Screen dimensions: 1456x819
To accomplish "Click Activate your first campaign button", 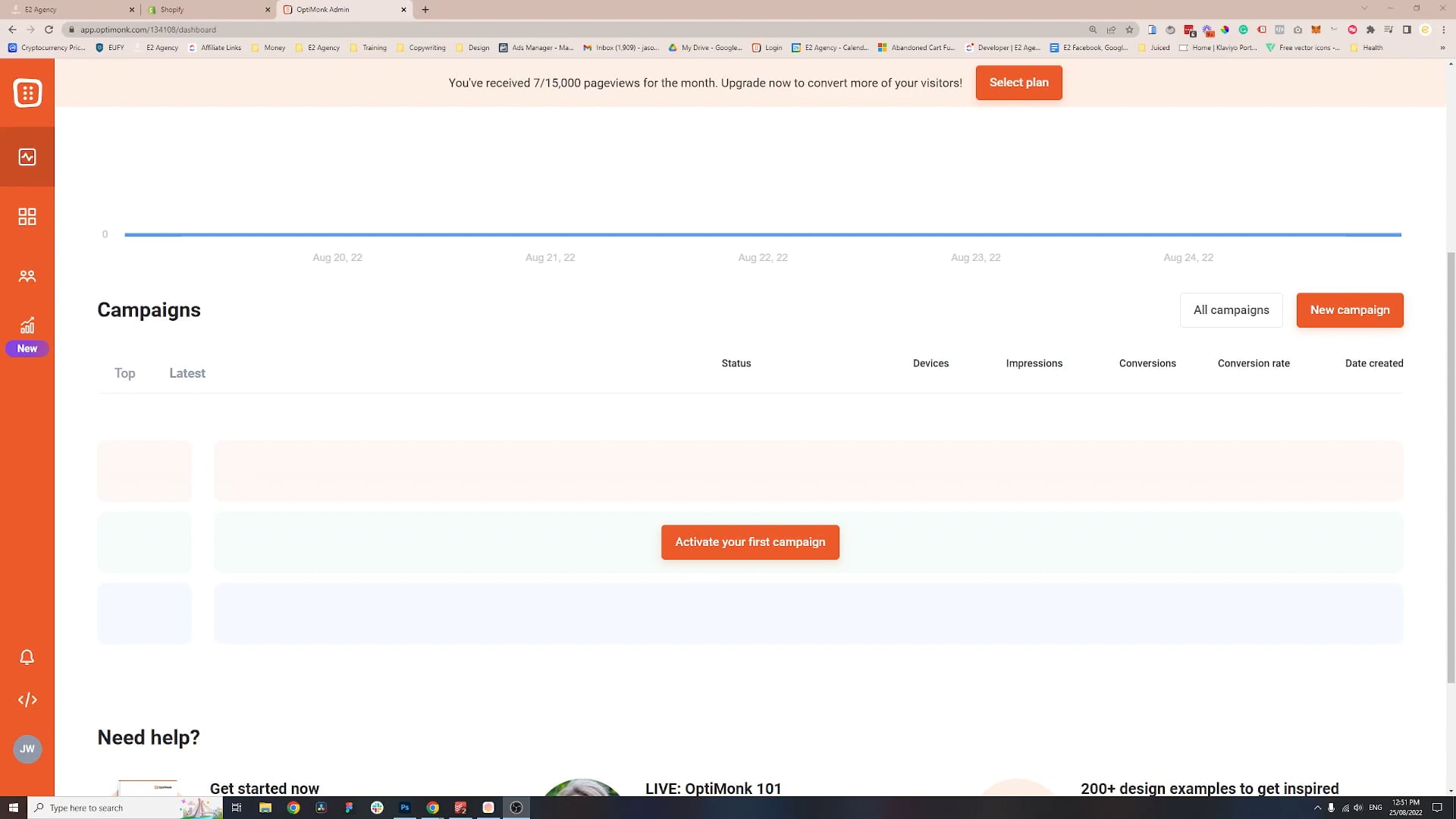I will pyautogui.click(x=750, y=542).
